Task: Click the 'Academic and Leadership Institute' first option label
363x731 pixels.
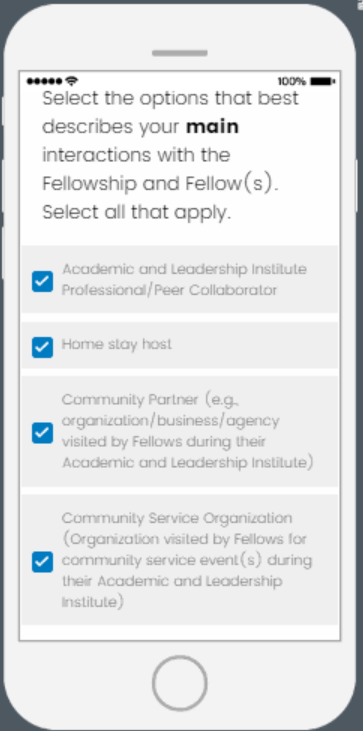Action: point(185,269)
